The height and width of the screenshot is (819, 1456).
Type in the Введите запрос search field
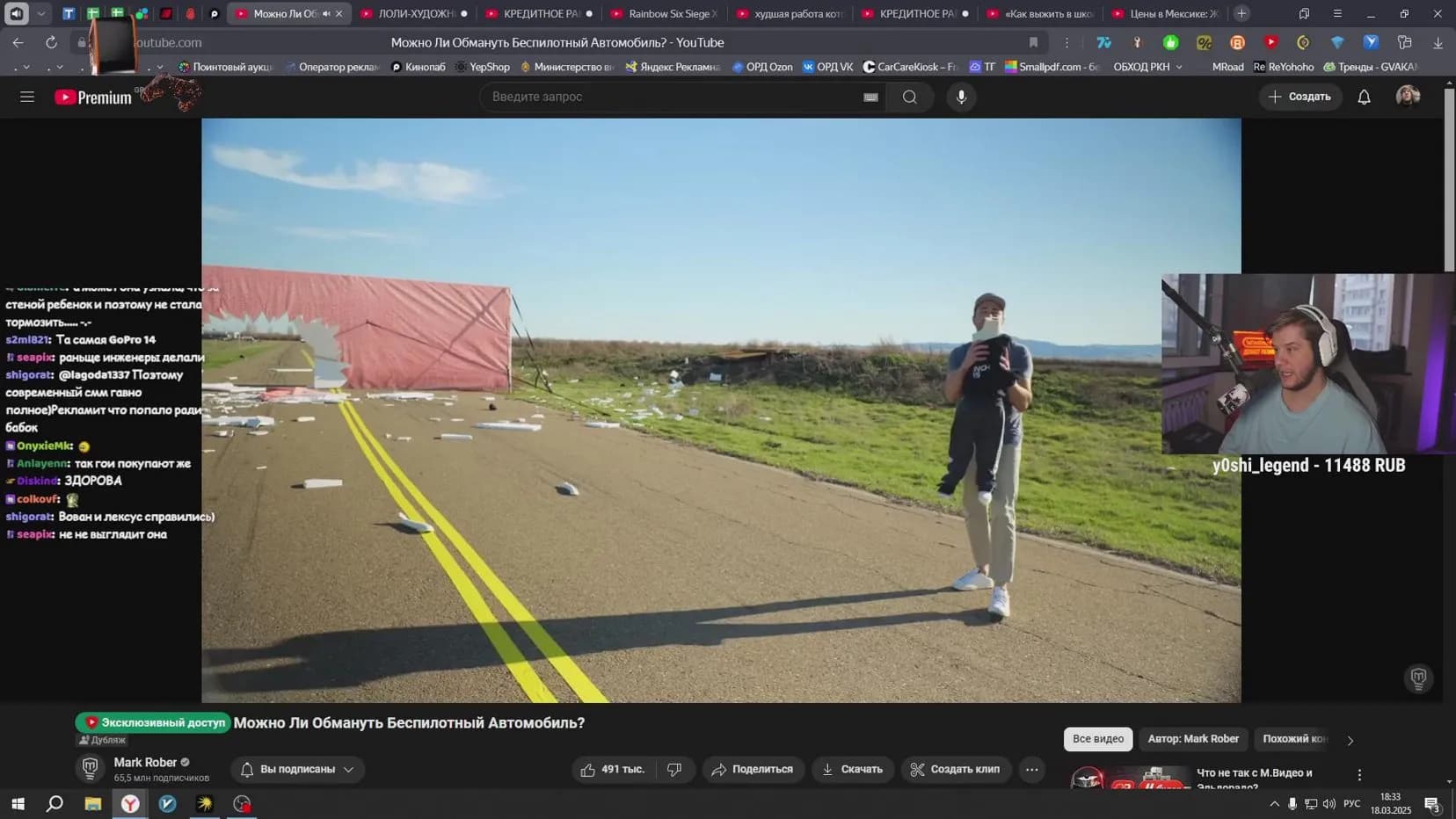[x=668, y=97]
